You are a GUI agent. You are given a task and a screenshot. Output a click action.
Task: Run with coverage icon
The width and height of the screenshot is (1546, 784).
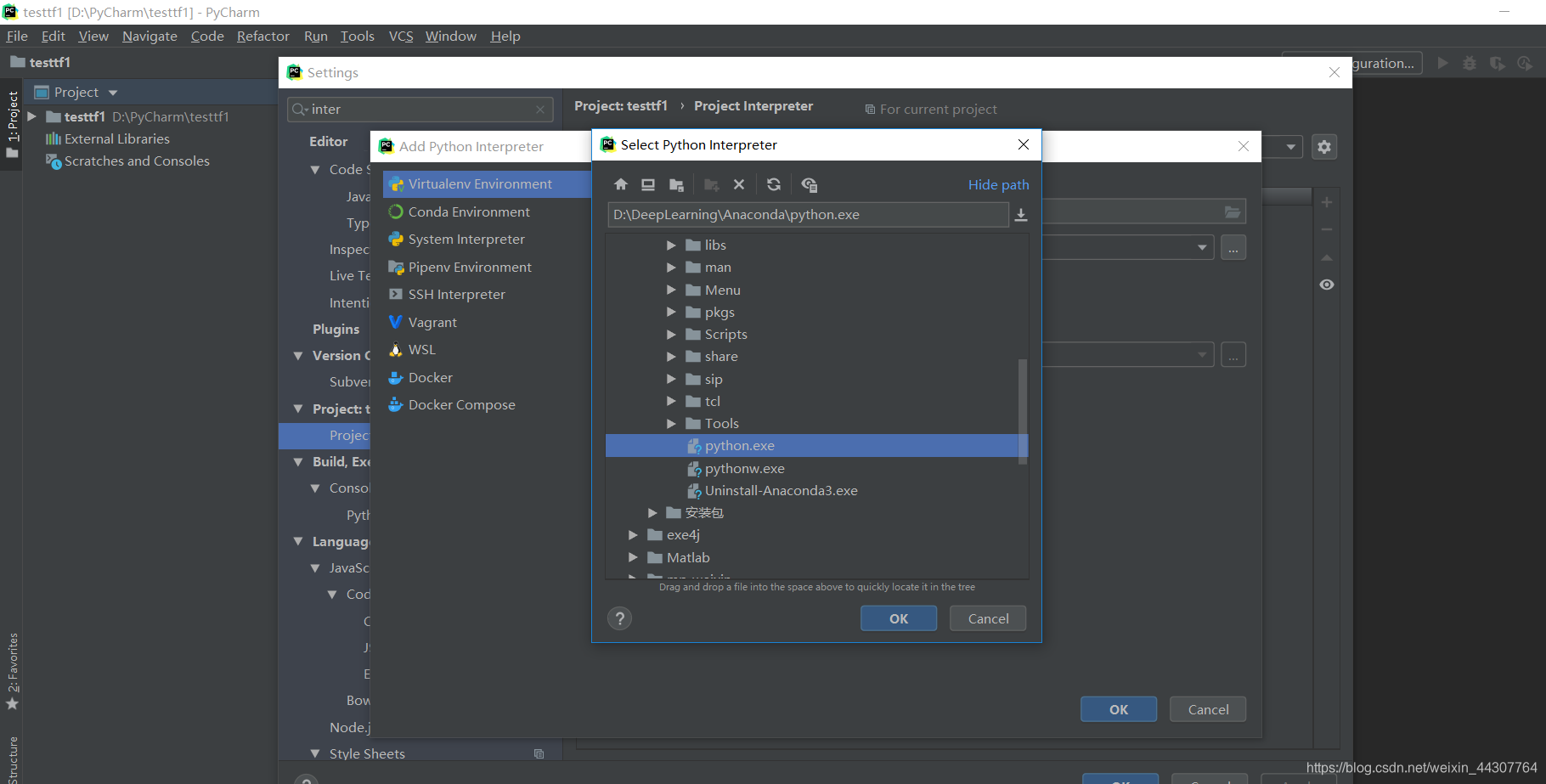[1498, 63]
